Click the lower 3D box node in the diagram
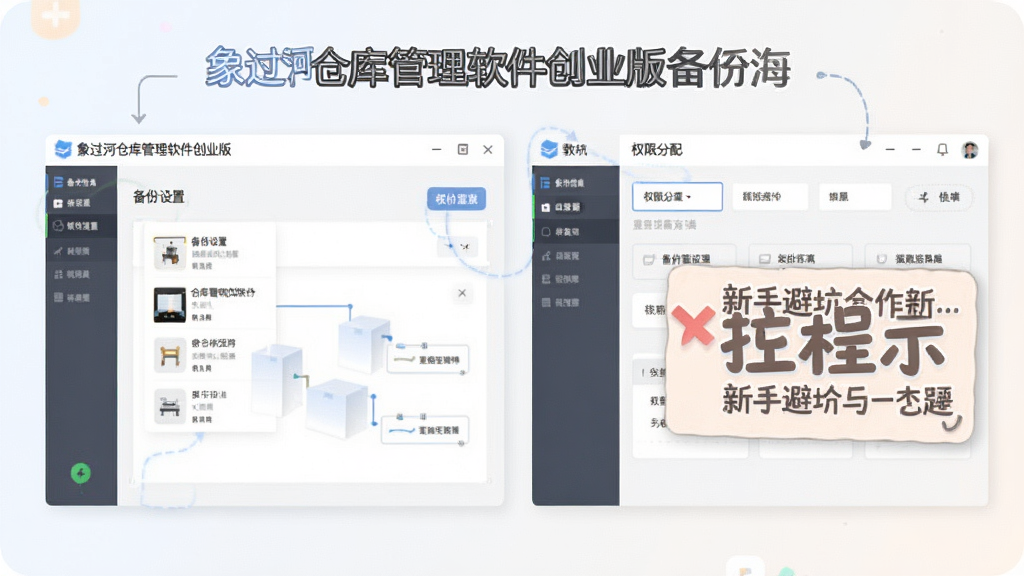This screenshot has height=576, width=1024. click(336, 409)
